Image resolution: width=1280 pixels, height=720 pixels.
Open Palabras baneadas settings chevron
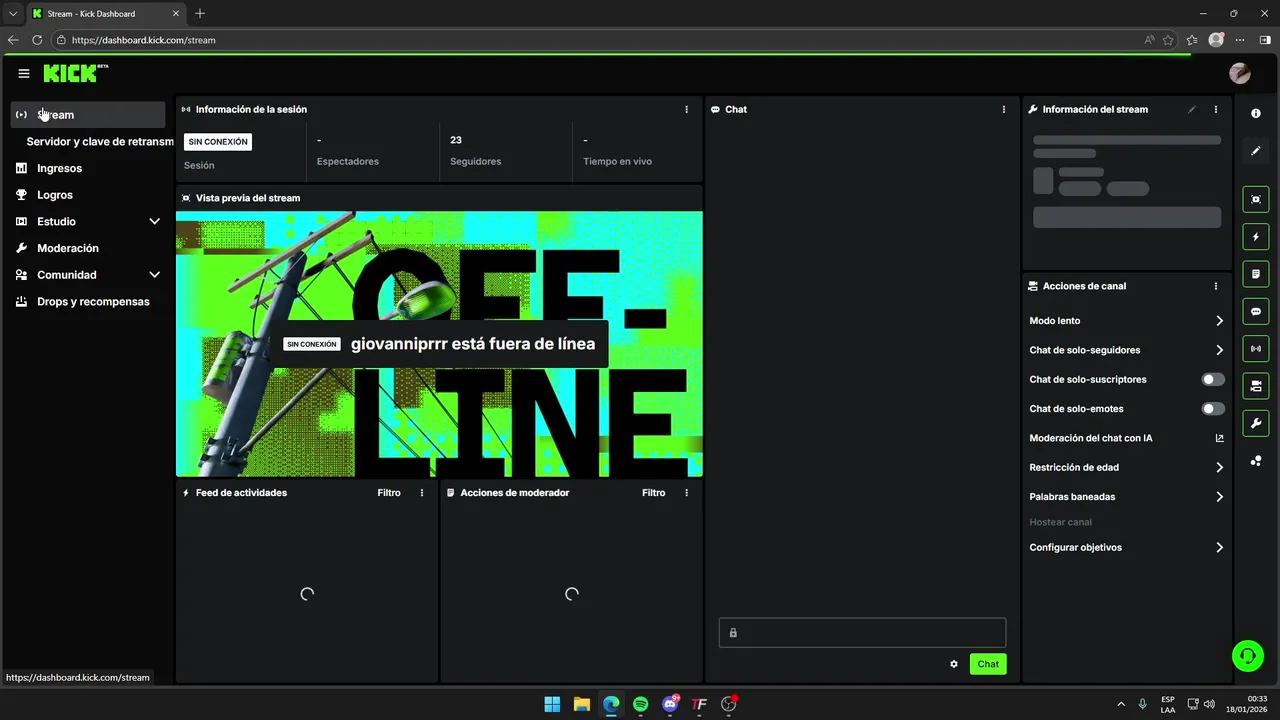pos(1219,497)
